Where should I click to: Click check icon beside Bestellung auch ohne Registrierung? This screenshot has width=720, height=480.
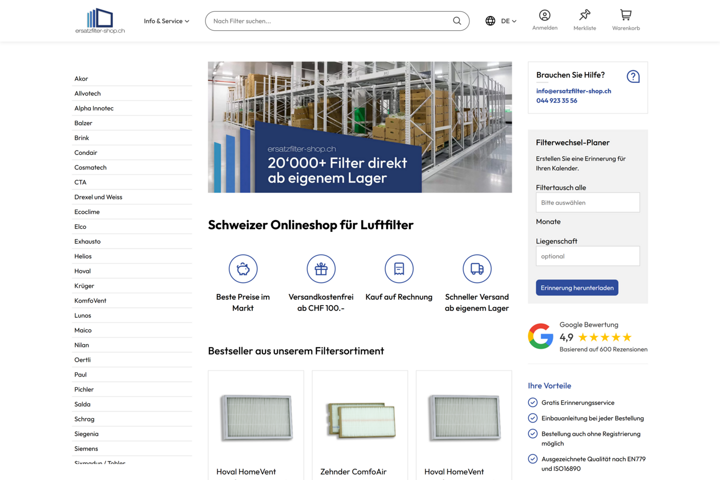click(x=533, y=434)
